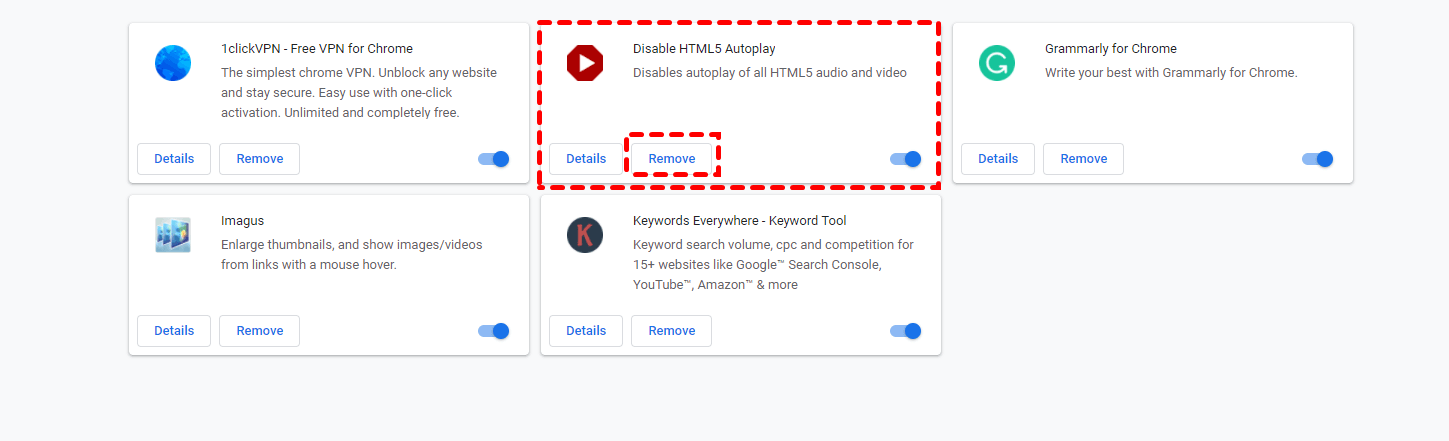Click the 1clickVPN globe icon
Screen dimensions: 1449x441
tap(172, 63)
